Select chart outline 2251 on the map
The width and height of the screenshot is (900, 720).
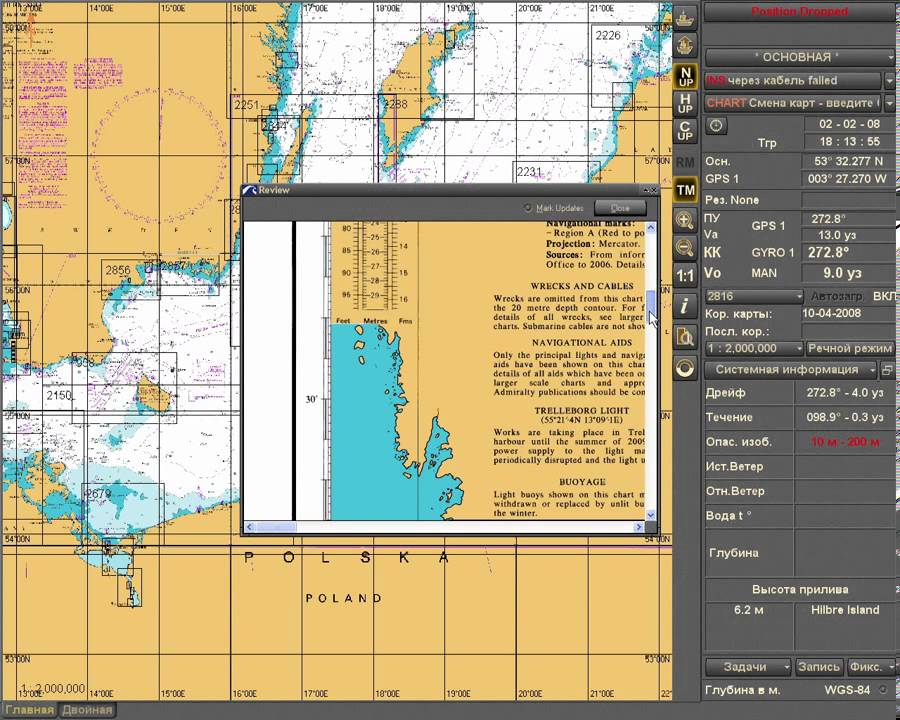(x=247, y=105)
